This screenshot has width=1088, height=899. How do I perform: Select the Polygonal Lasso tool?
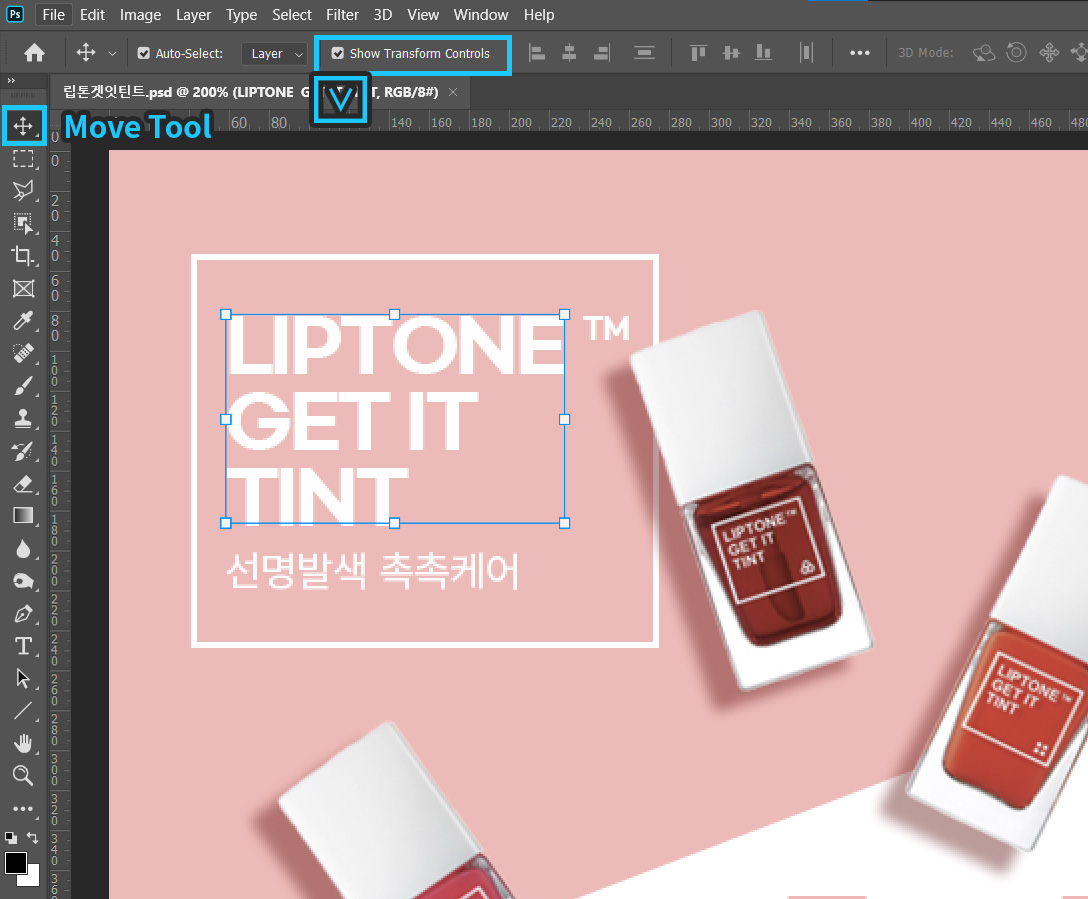pyautogui.click(x=23, y=191)
